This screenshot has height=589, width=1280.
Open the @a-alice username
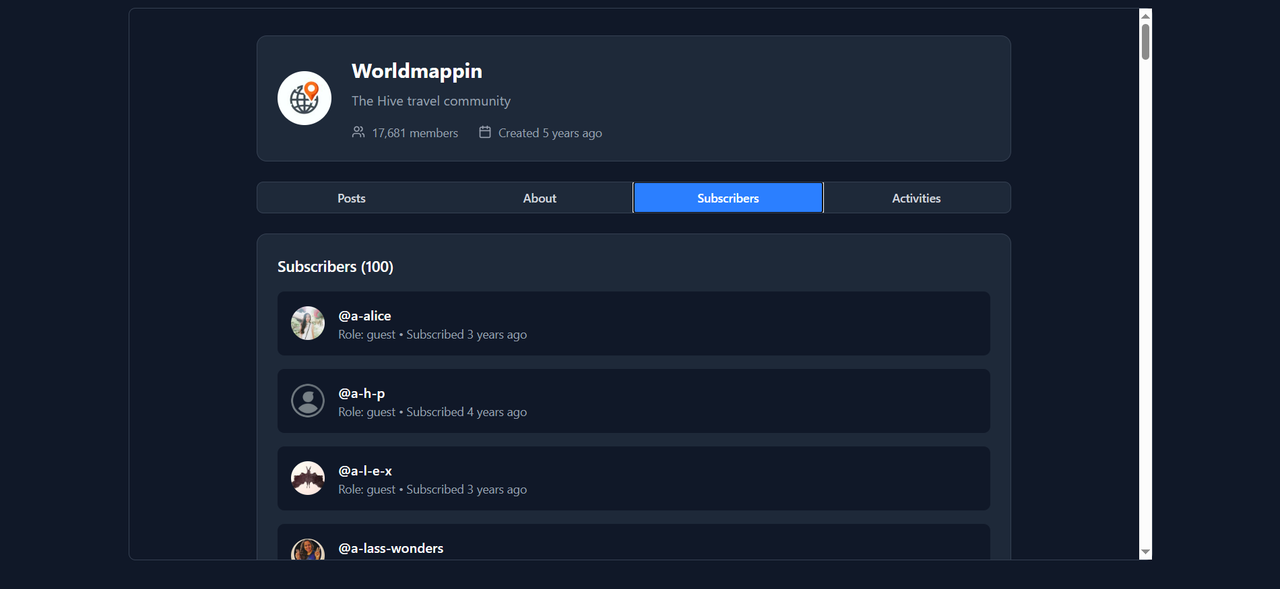pyautogui.click(x=365, y=316)
